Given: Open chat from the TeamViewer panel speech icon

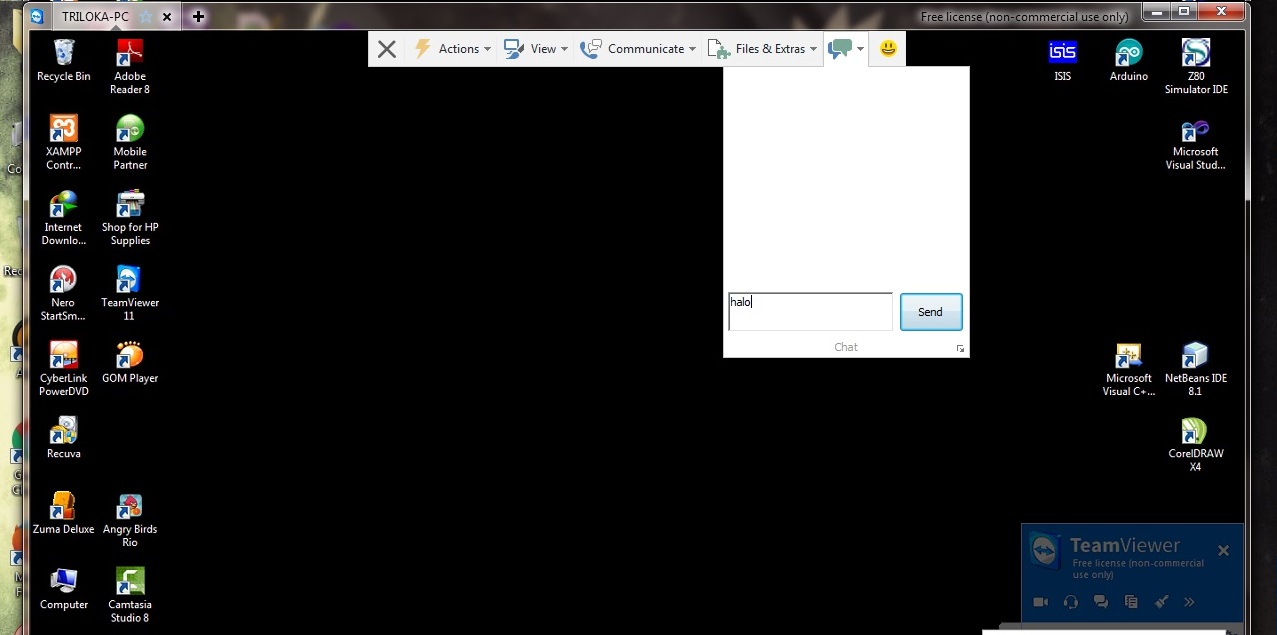Looking at the screenshot, I should pos(1100,601).
